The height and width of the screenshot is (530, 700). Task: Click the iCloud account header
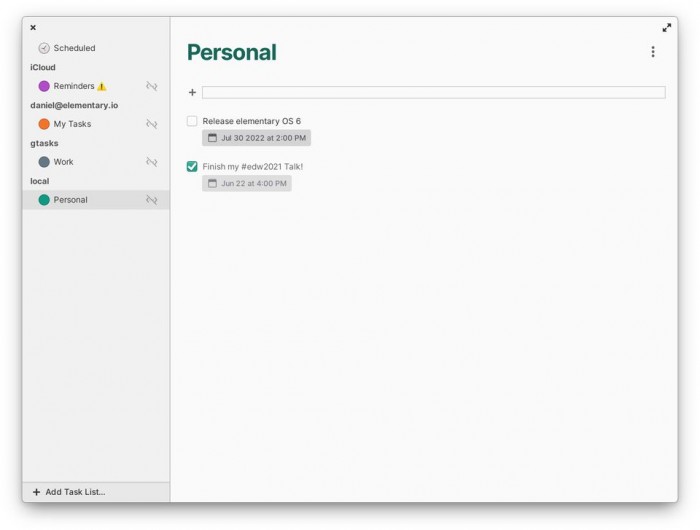click(43, 67)
